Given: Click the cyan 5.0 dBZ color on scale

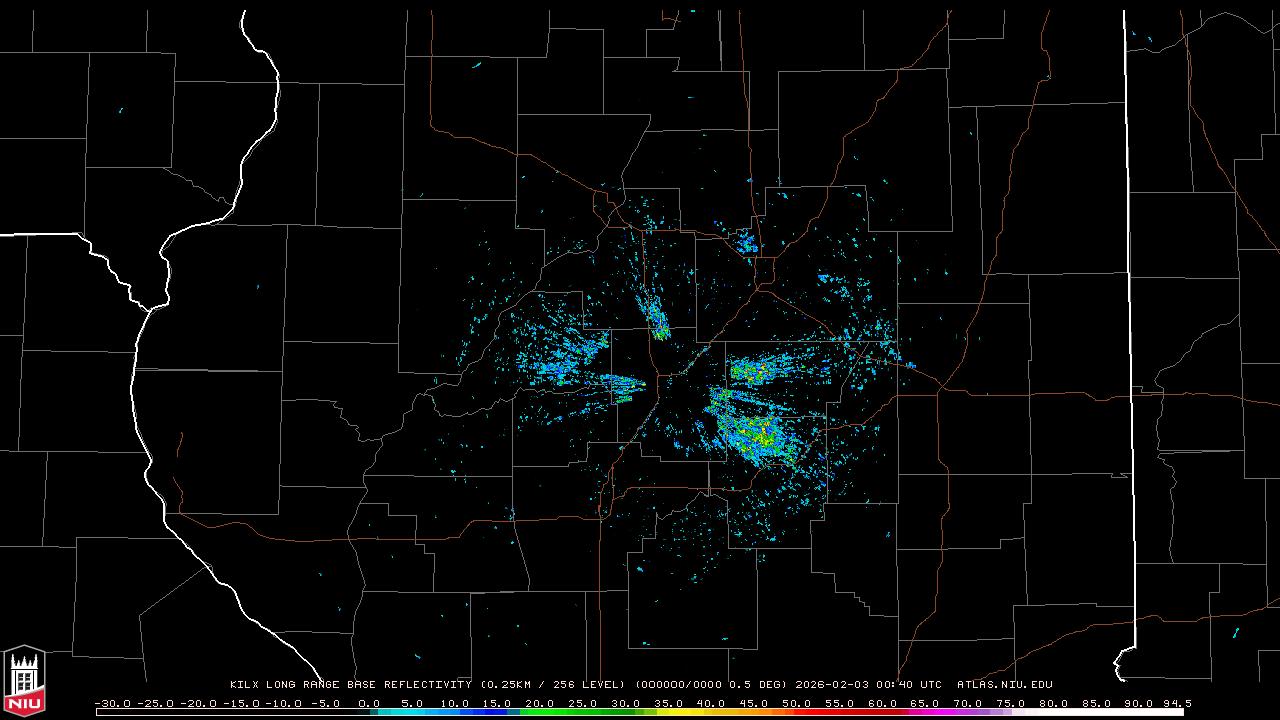Looking at the screenshot, I should coord(413,712).
